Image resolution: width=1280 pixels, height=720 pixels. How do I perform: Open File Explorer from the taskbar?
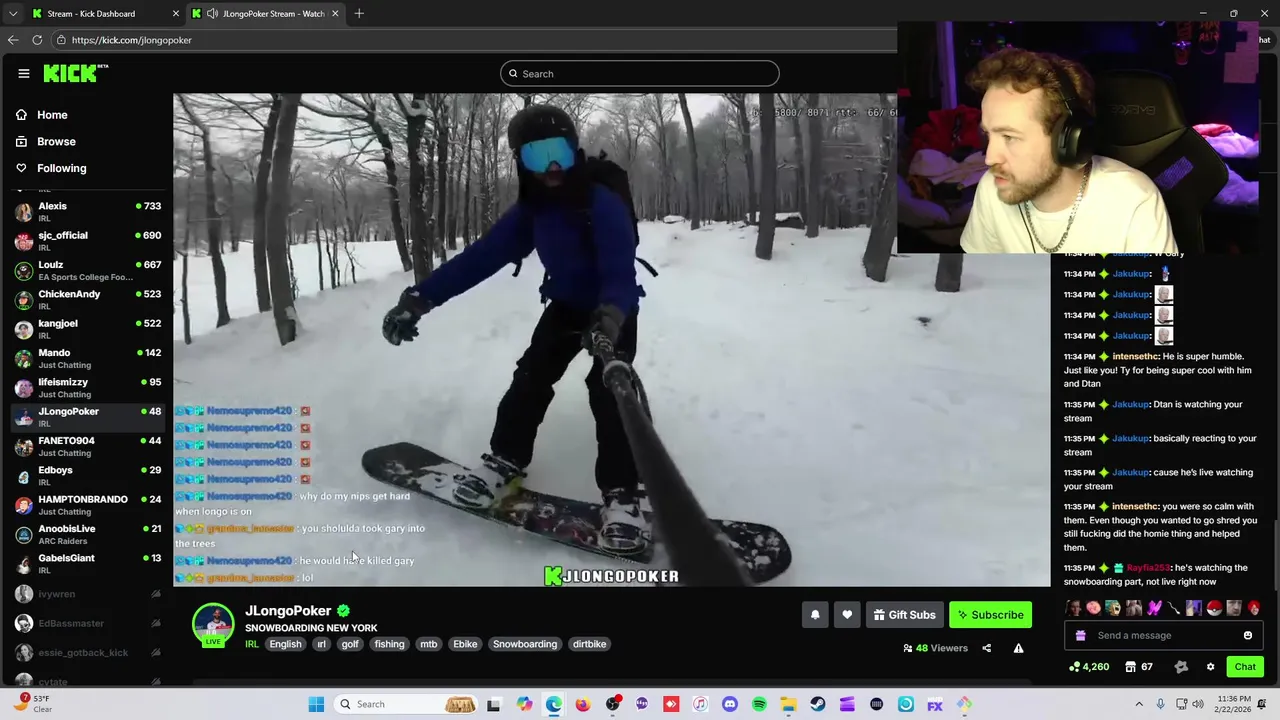pyautogui.click(x=789, y=704)
